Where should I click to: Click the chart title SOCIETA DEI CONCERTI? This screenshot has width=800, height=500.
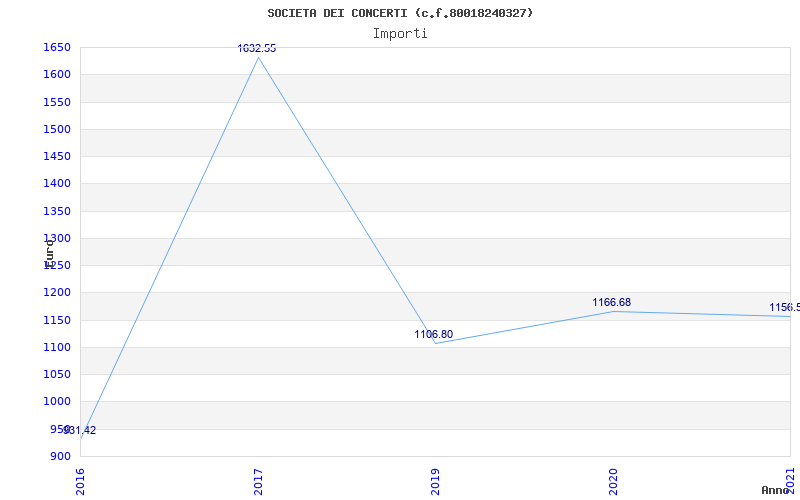tap(400, 13)
